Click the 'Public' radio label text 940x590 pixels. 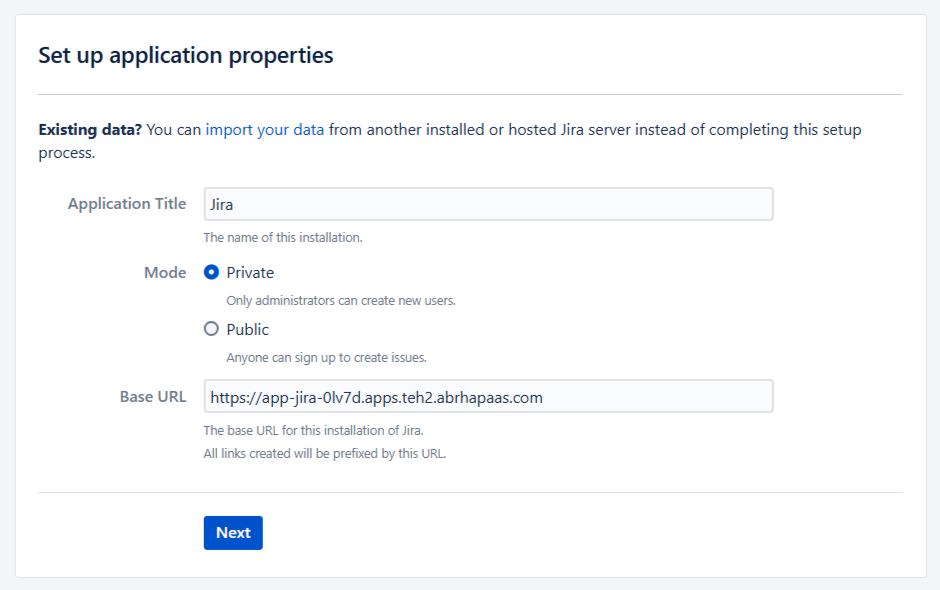(248, 329)
